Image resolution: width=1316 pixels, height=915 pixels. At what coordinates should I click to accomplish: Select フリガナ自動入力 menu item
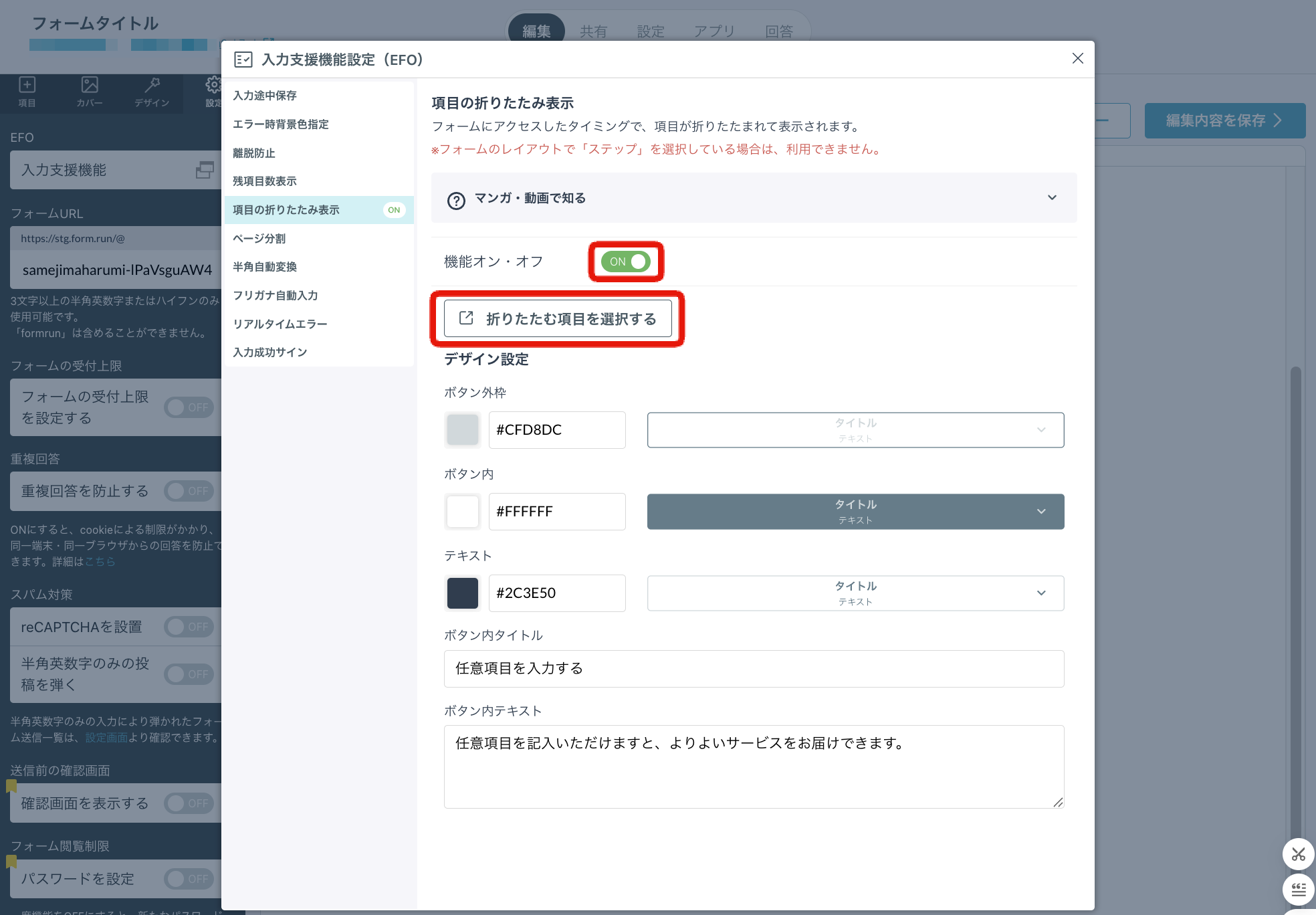[x=318, y=296]
